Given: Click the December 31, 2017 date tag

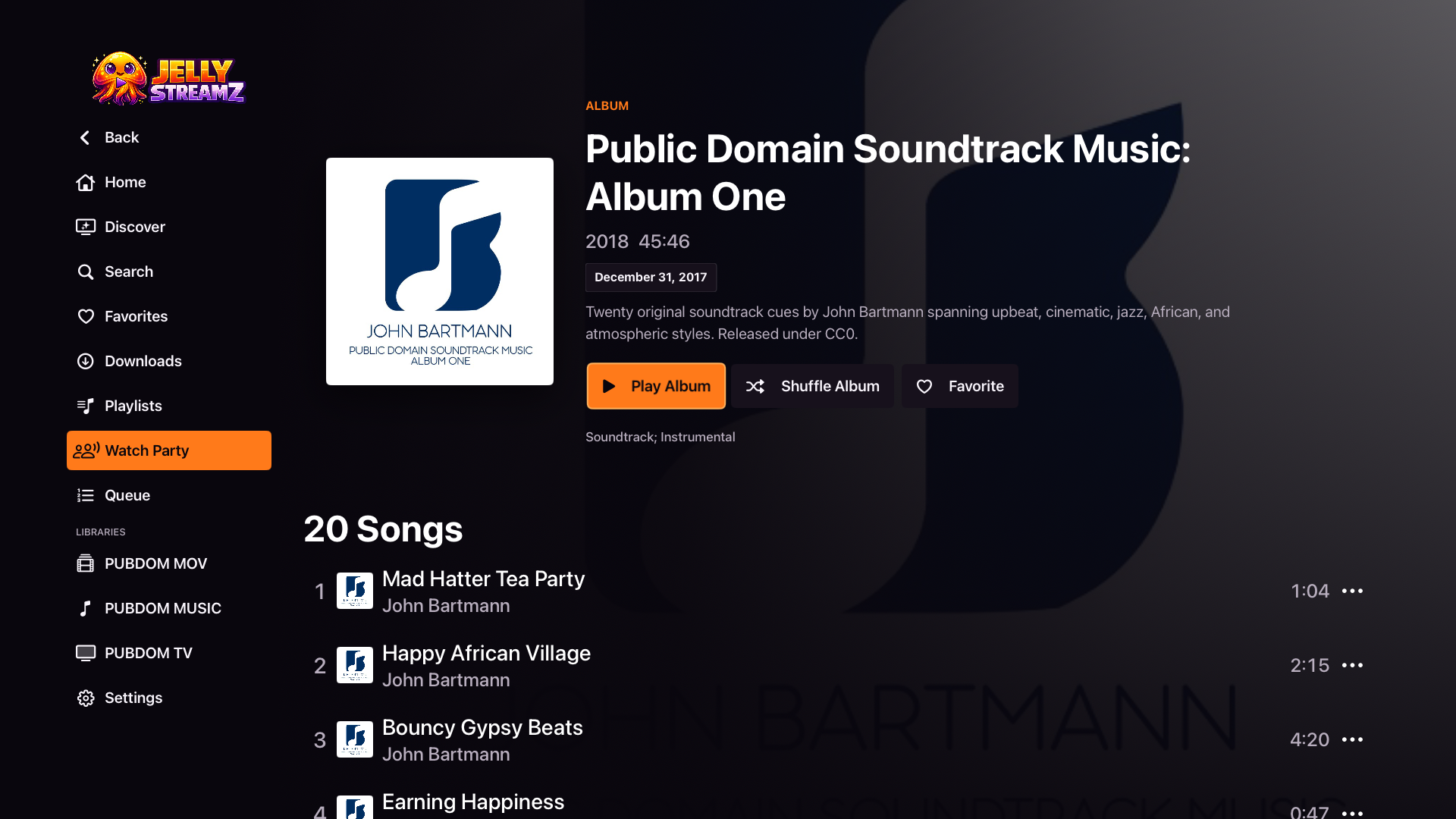Looking at the screenshot, I should click(x=651, y=278).
